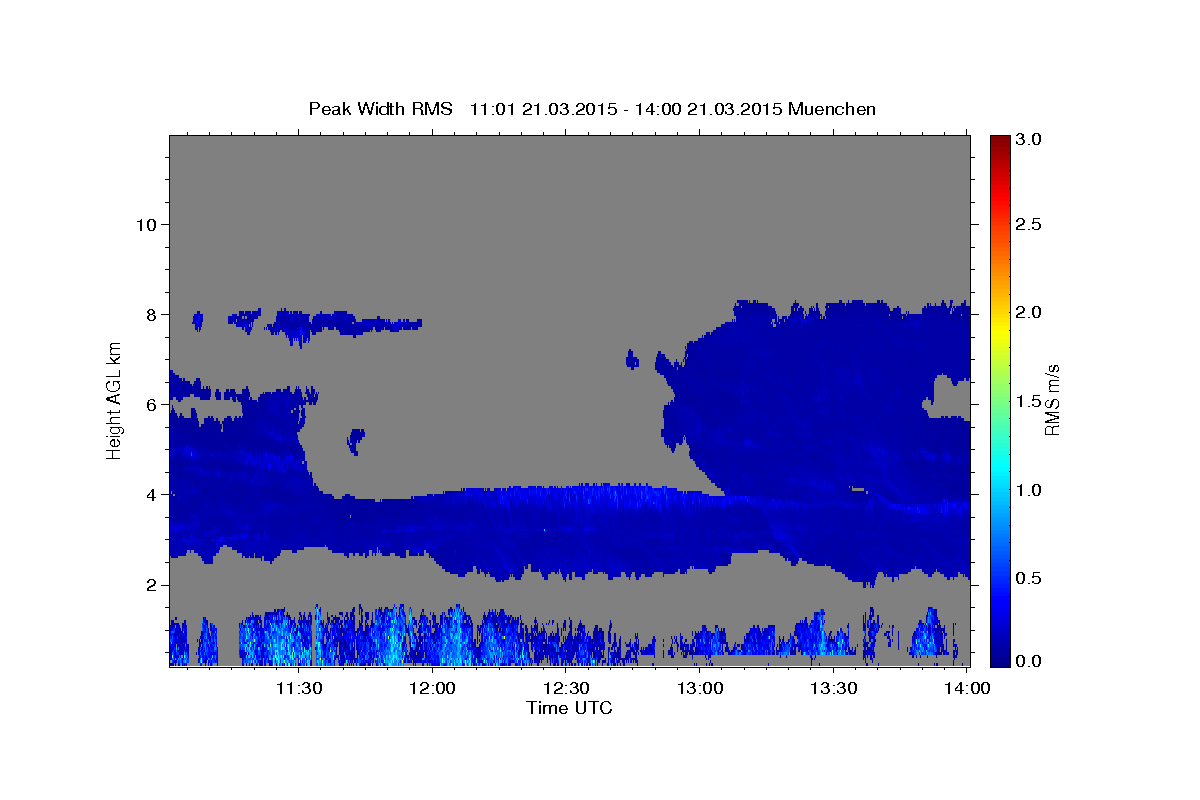The width and height of the screenshot is (1200, 800).
Task: Click the colorbar value 2.5
Action: pos(1030,224)
